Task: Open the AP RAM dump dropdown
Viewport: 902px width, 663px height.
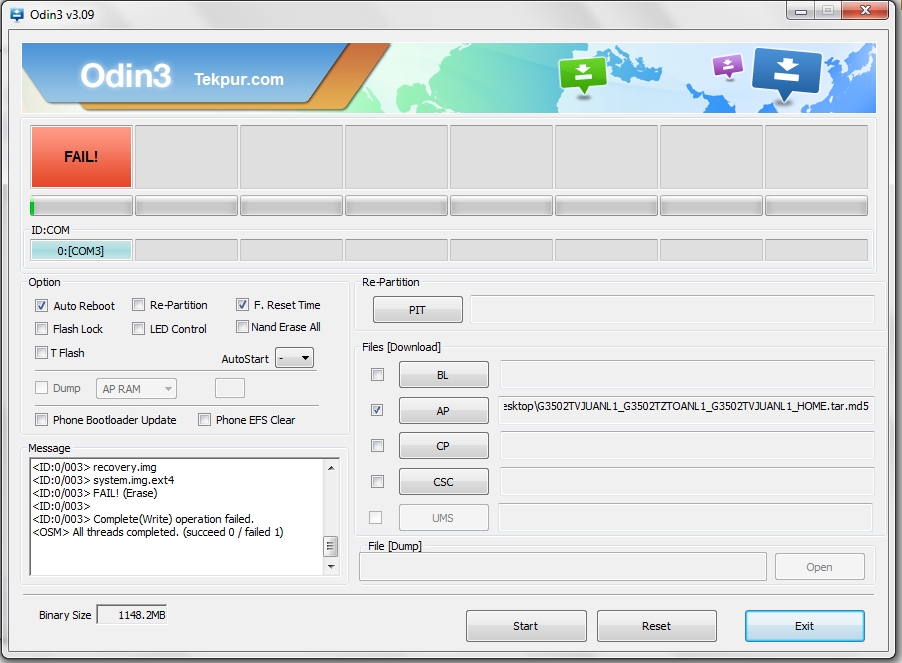Action: [x=136, y=389]
